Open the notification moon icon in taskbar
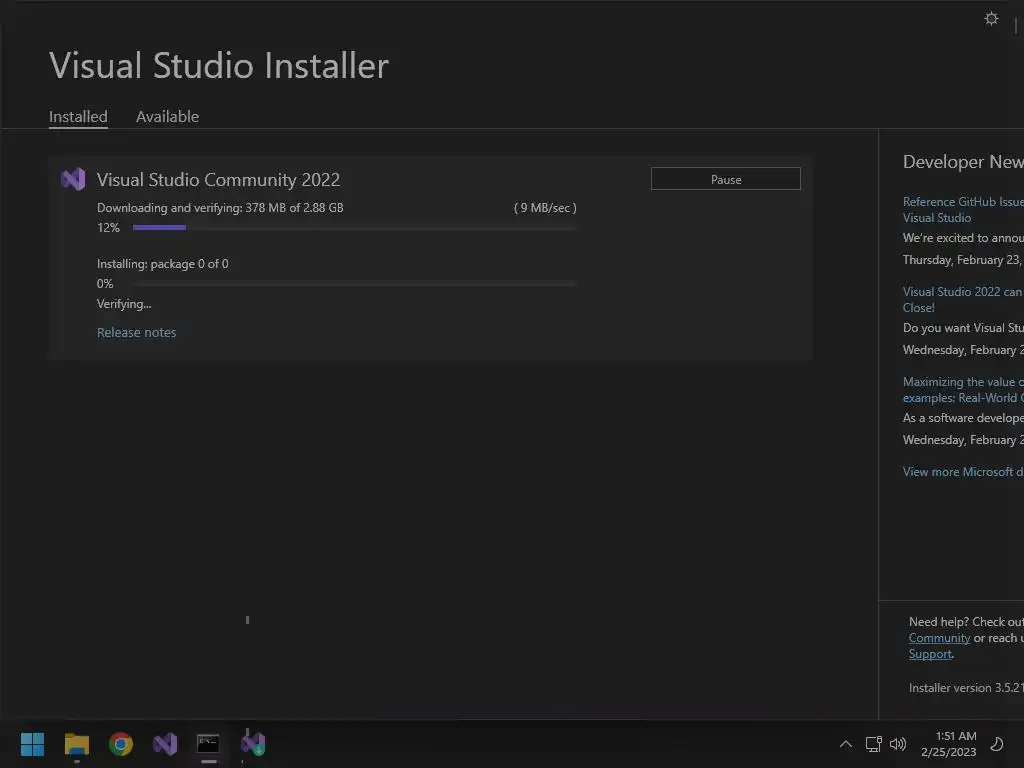Image resolution: width=1024 pixels, height=768 pixels. [997, 744]
